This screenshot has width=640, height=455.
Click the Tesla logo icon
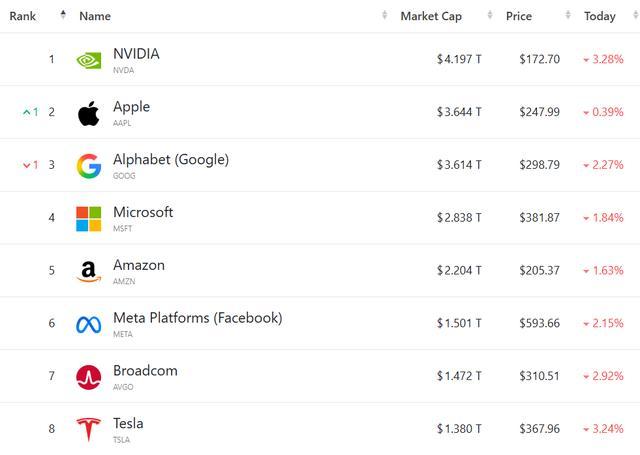click(89, 430)
